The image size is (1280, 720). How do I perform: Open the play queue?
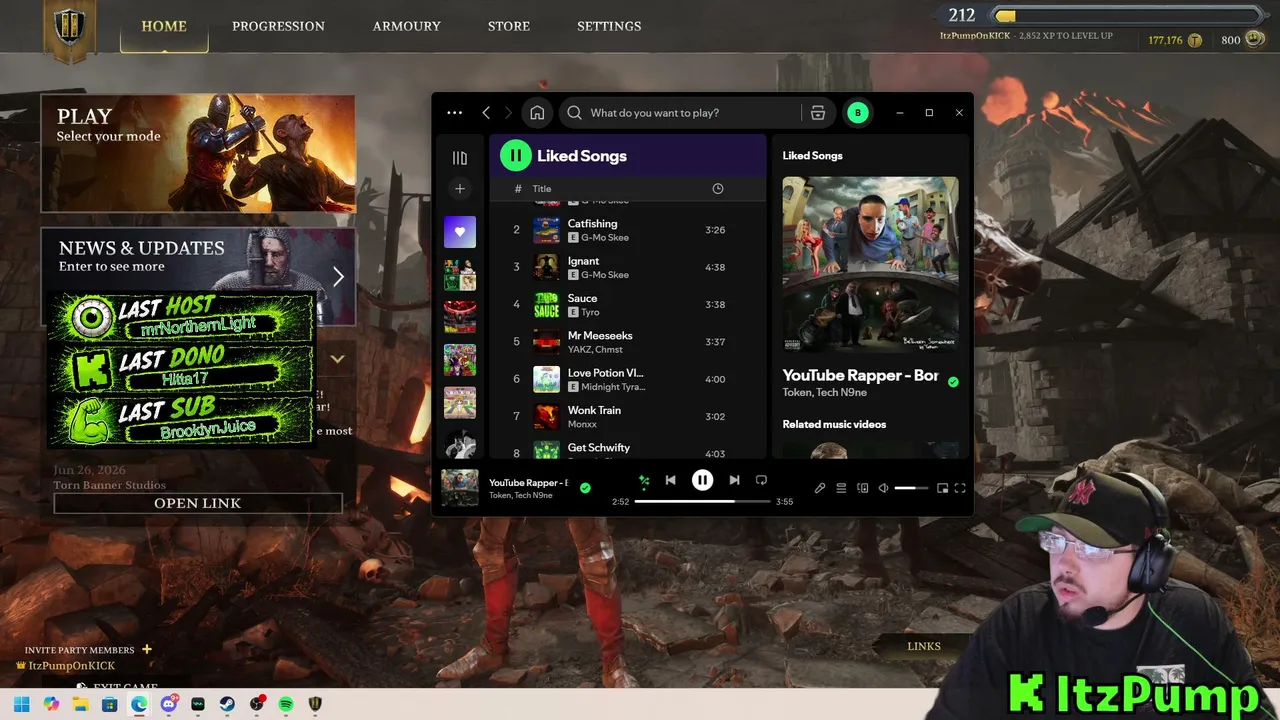tap(841, 488)
